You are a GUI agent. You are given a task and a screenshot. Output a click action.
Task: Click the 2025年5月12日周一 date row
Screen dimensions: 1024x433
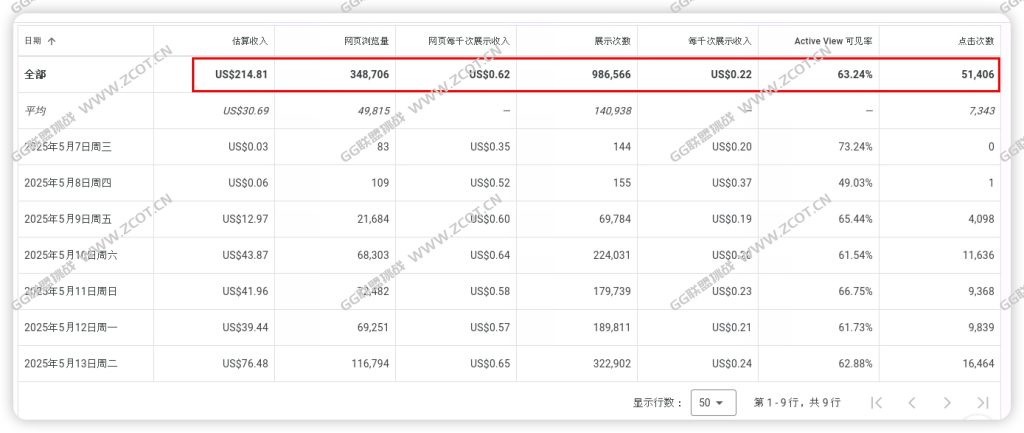tap(71, 328)
